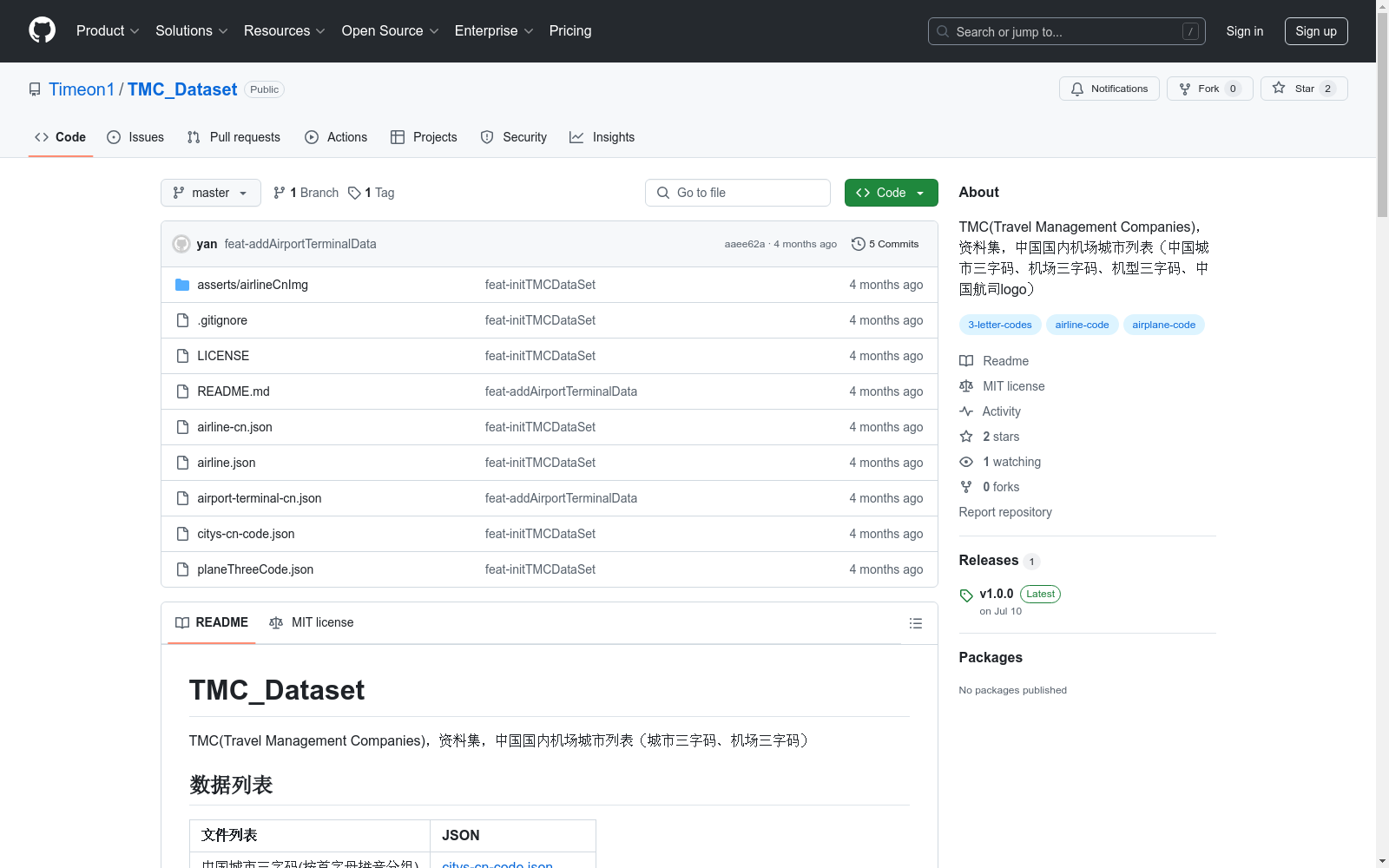View the Insights tab
The height and width of the screenshot is (868, 1389).
click(x=602, y=137)
